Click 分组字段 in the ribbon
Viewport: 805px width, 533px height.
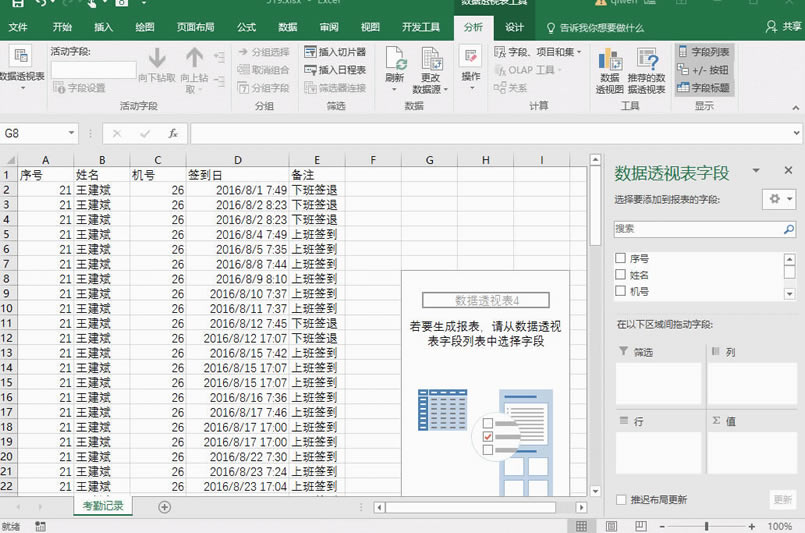[264, 88]
